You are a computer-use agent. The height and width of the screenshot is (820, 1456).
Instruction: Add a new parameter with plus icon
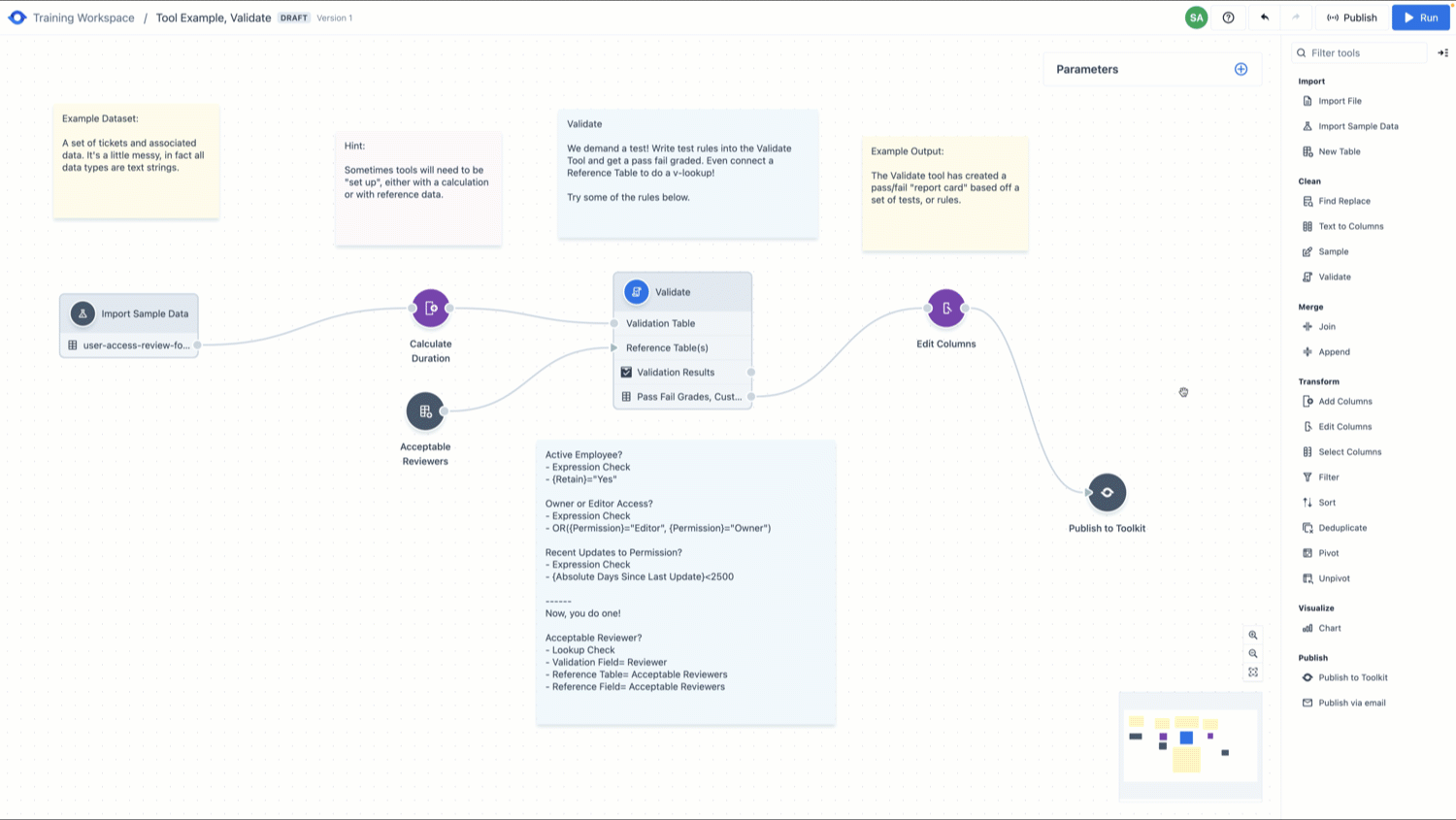(x=1241, y=69)
